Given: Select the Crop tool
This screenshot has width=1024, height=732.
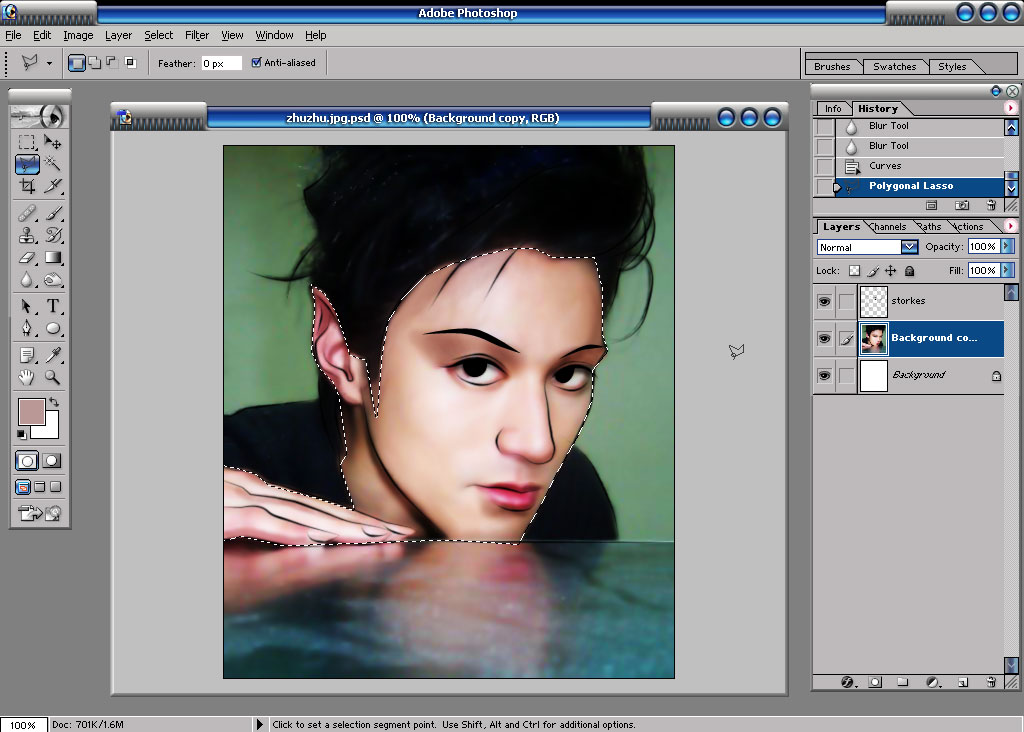Looking at the screenshot, I should pos(27,187).
